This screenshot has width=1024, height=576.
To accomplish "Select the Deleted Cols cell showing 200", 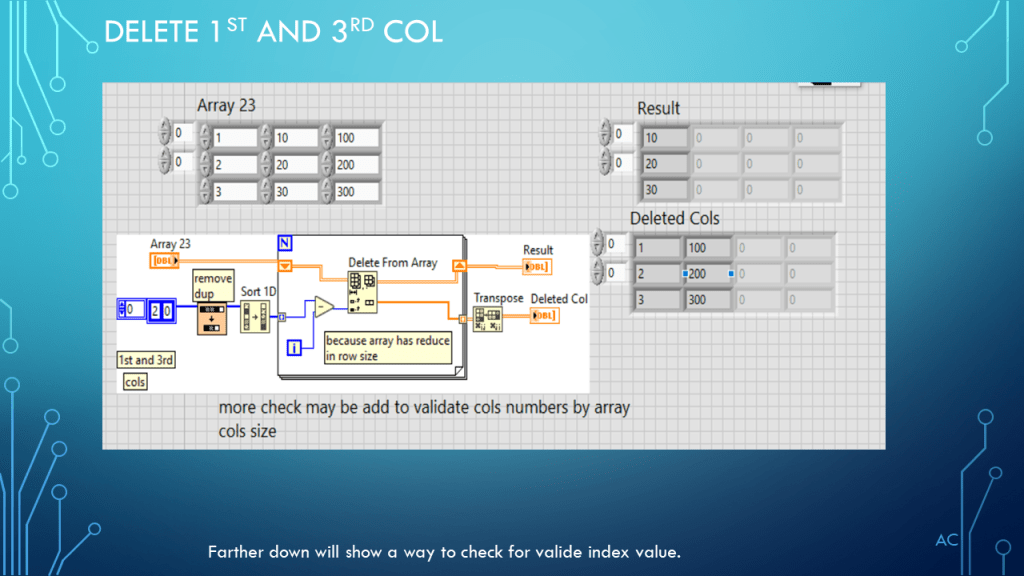I will tap(707, 273).
